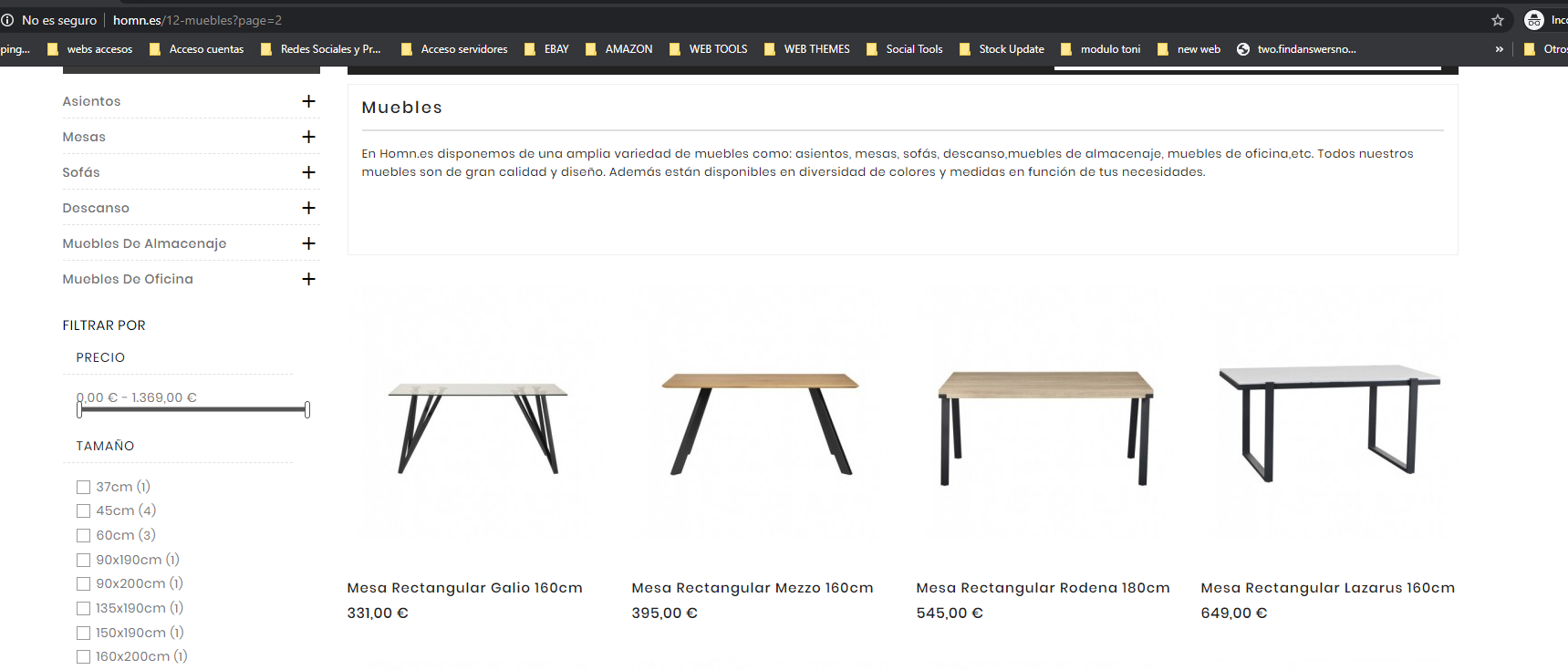Click the site info icon beside 'No es seguro'
The width and height of the screenshot is (1568, 670).
[x=7, y=20]
